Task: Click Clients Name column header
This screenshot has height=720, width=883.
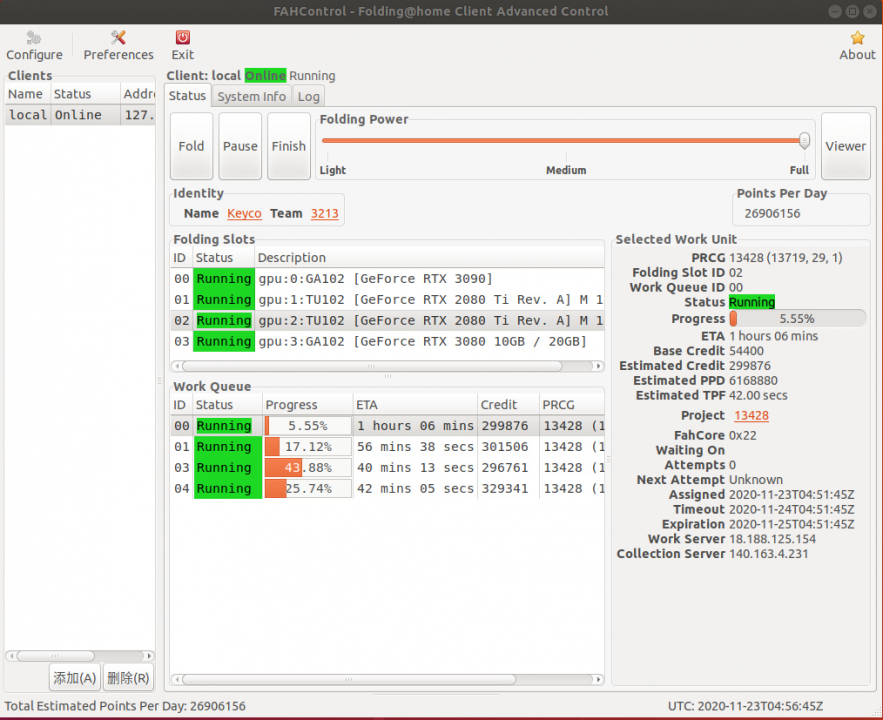Action: (28, 94)
